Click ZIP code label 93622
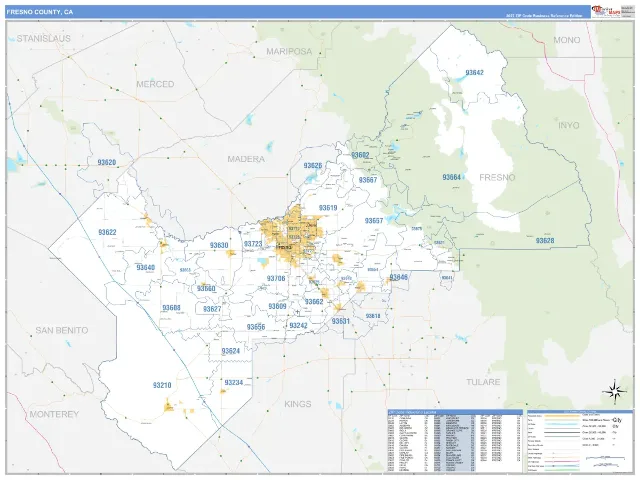Image resolution: width=640 pixels, height=480 pixels. [107, 232]
